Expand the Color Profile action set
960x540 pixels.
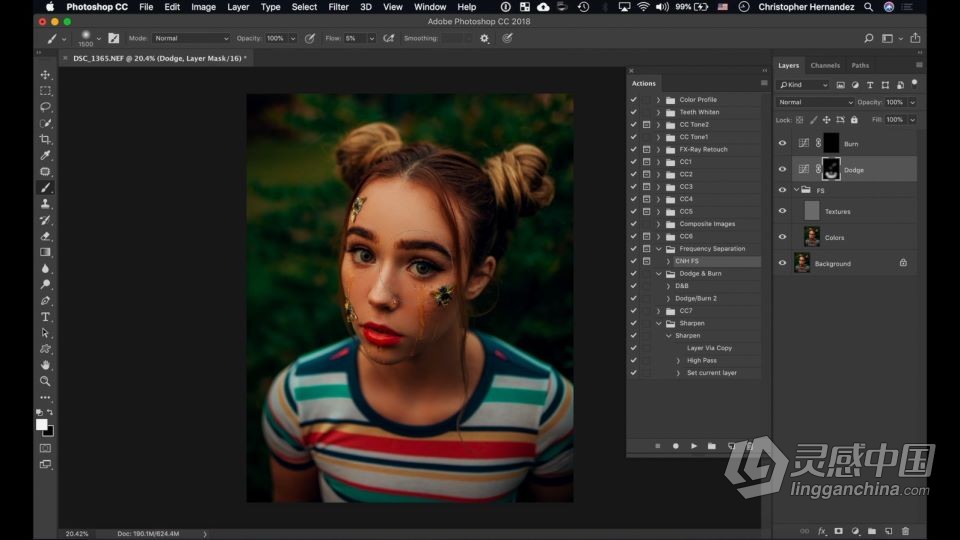pos(659,99)
